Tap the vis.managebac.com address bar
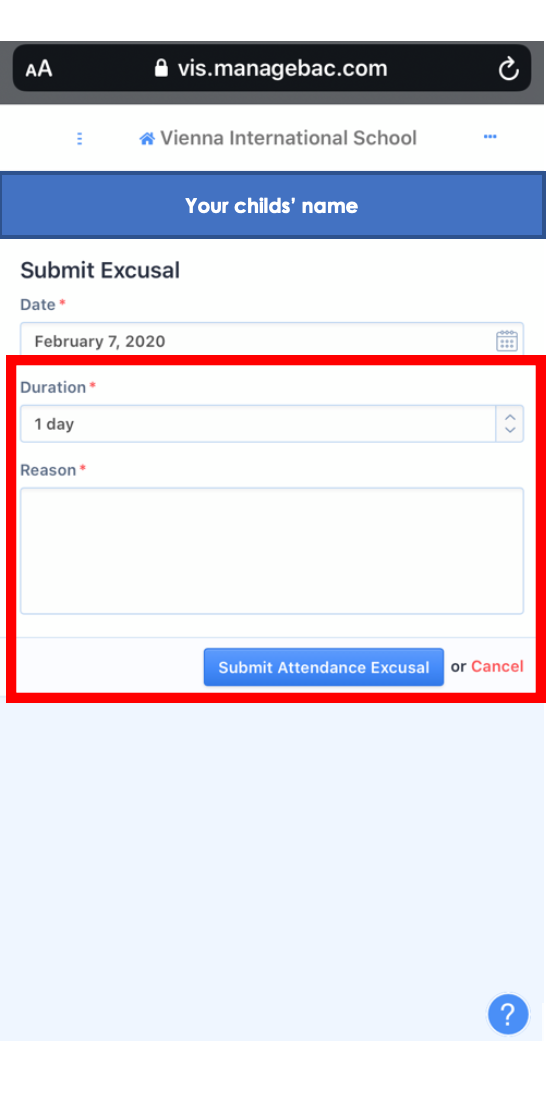 [271, 68]
